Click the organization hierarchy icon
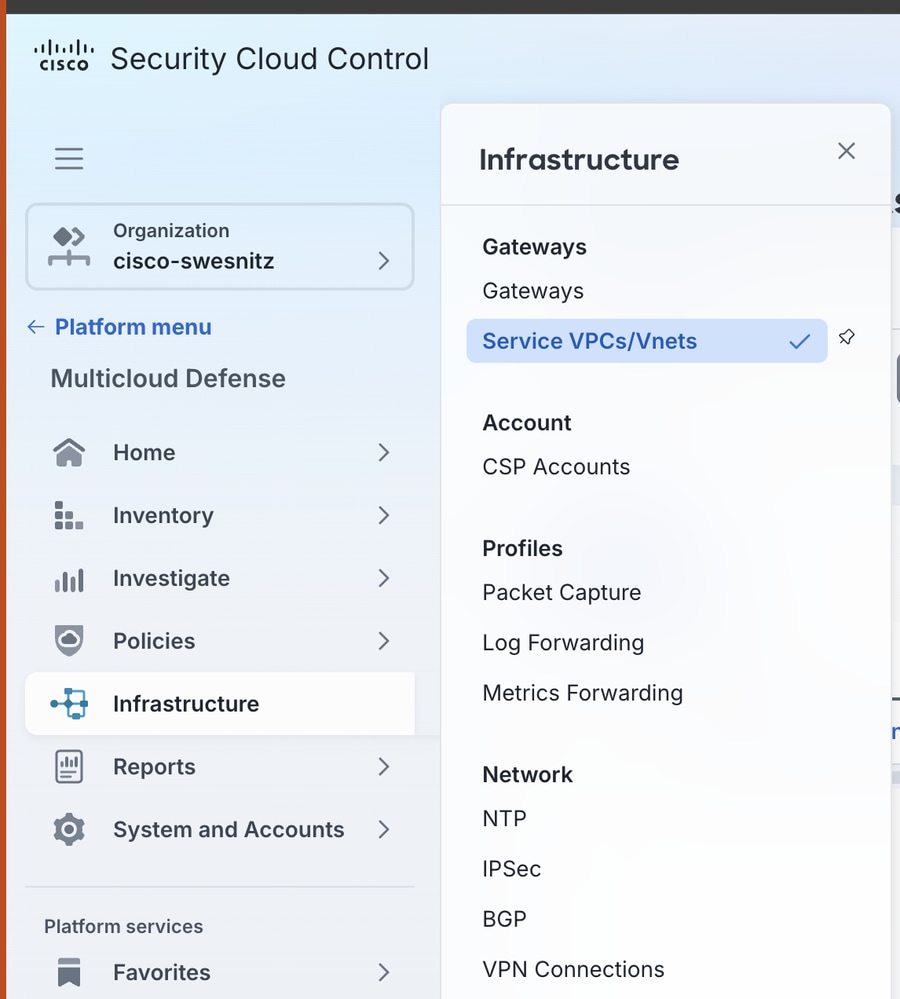 click(x=69, y=247)
